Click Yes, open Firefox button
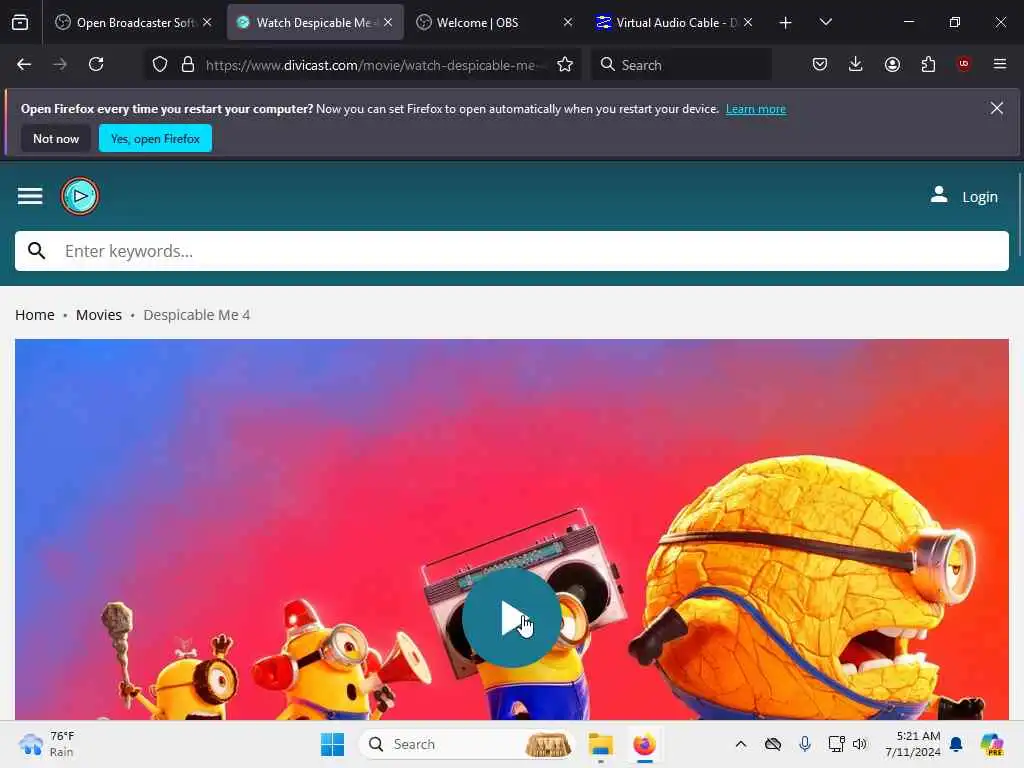Screen dimensions: 1024x768 click(155, 138)
